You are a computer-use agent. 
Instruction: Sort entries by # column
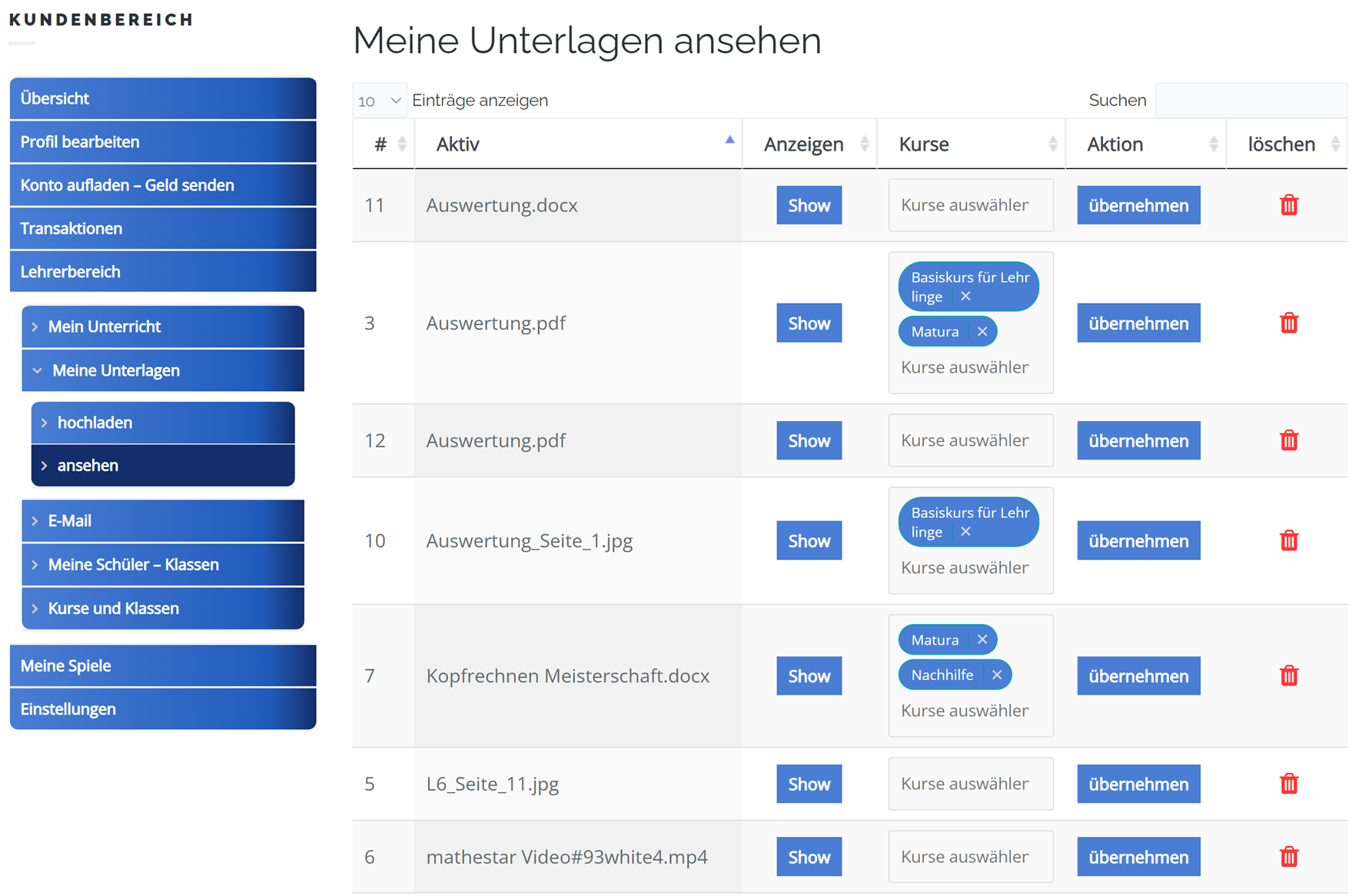401,144
